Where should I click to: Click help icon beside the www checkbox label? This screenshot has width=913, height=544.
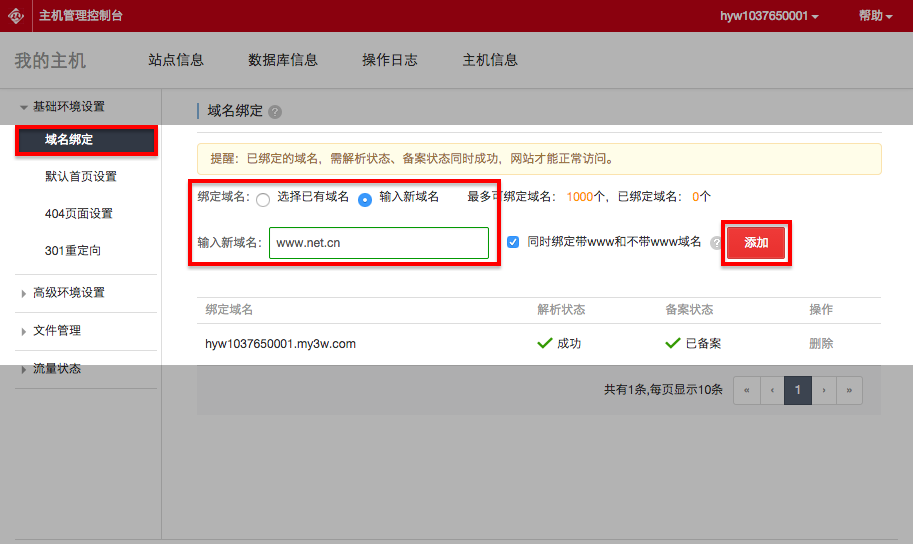(x=715, y=243)
